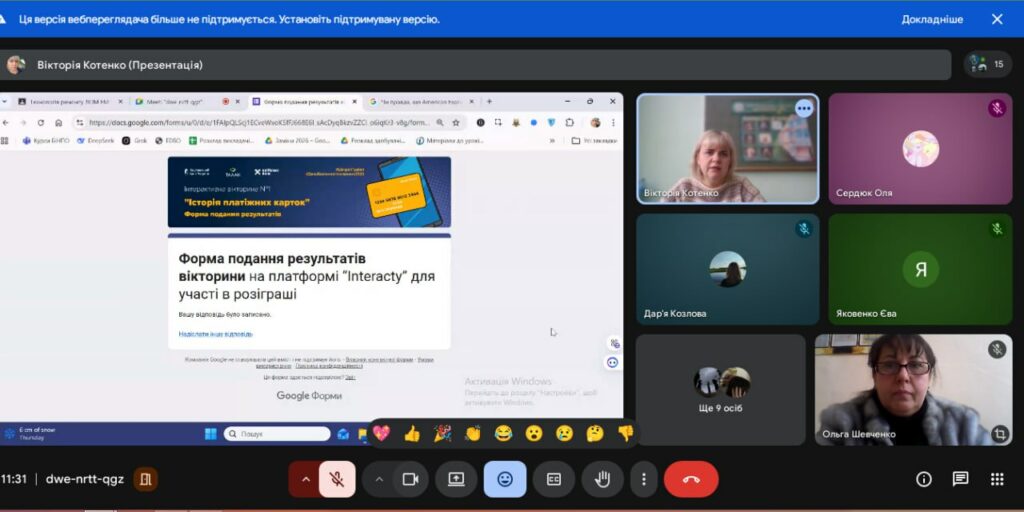This screenshot has width=1024, height=512.
Task: Open the chat panel
Action: click(960, 479)
